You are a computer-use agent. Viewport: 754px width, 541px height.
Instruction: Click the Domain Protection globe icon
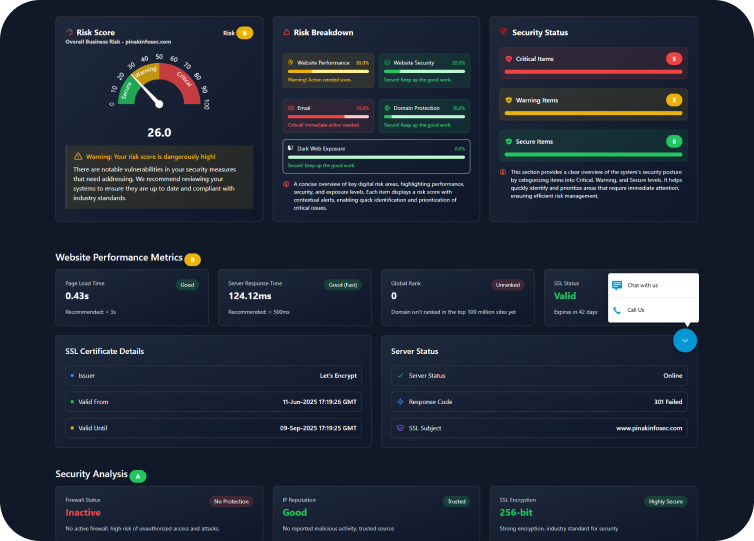[x=387, y=108]
